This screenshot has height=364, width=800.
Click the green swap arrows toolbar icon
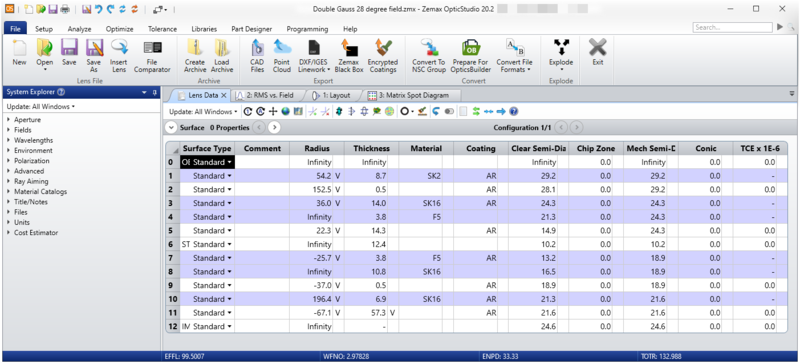pos(476,111)
